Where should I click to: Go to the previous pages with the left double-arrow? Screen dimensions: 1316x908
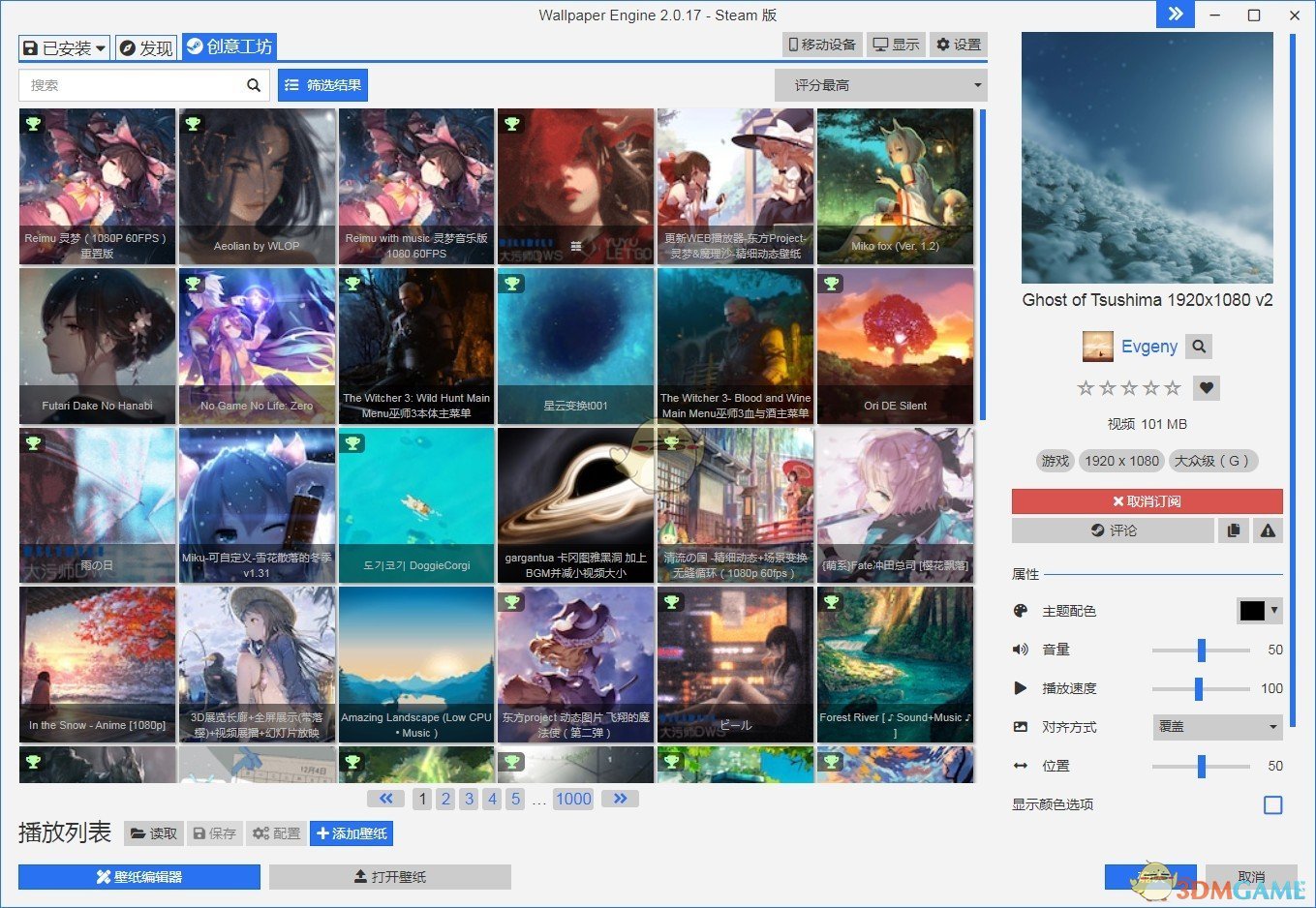pyautogui.click(x=386, y=799)
